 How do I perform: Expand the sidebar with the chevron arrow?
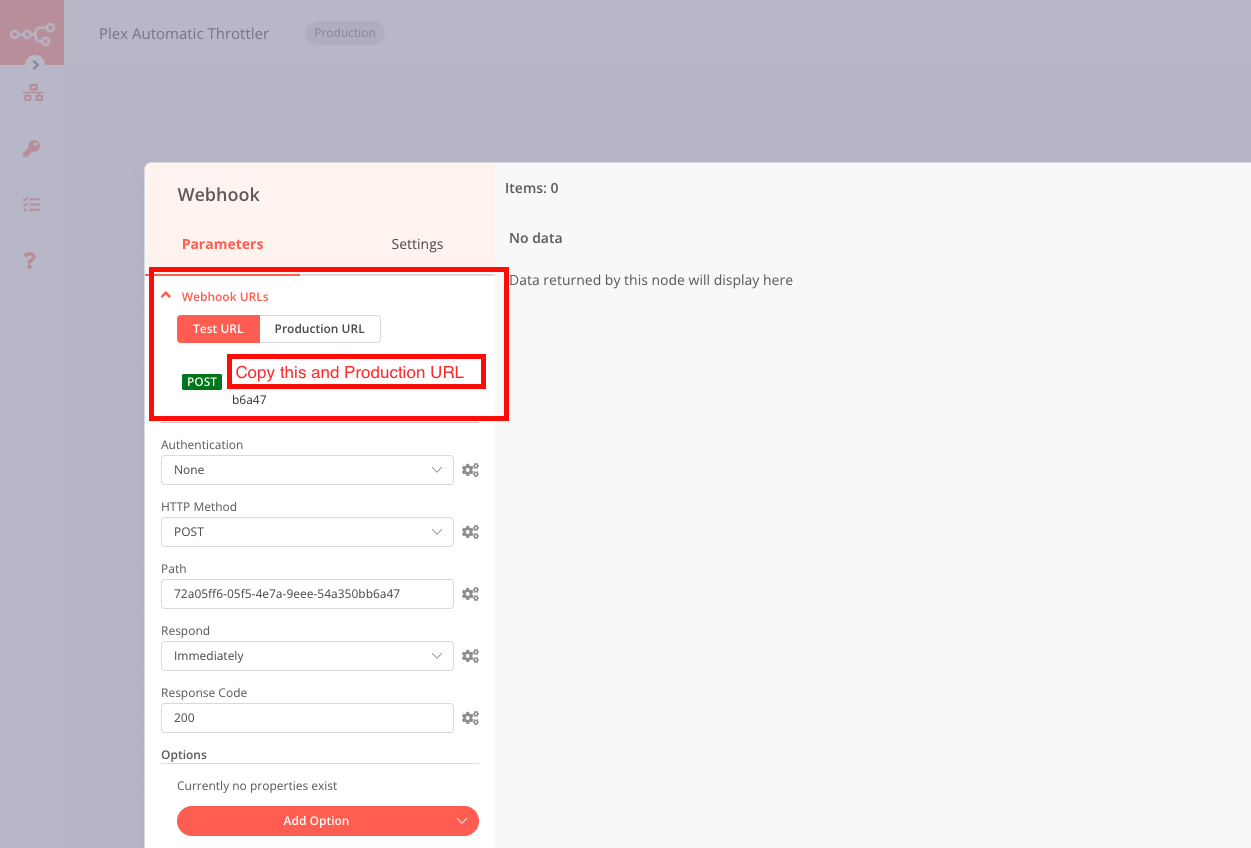click(x=36, y=64)
